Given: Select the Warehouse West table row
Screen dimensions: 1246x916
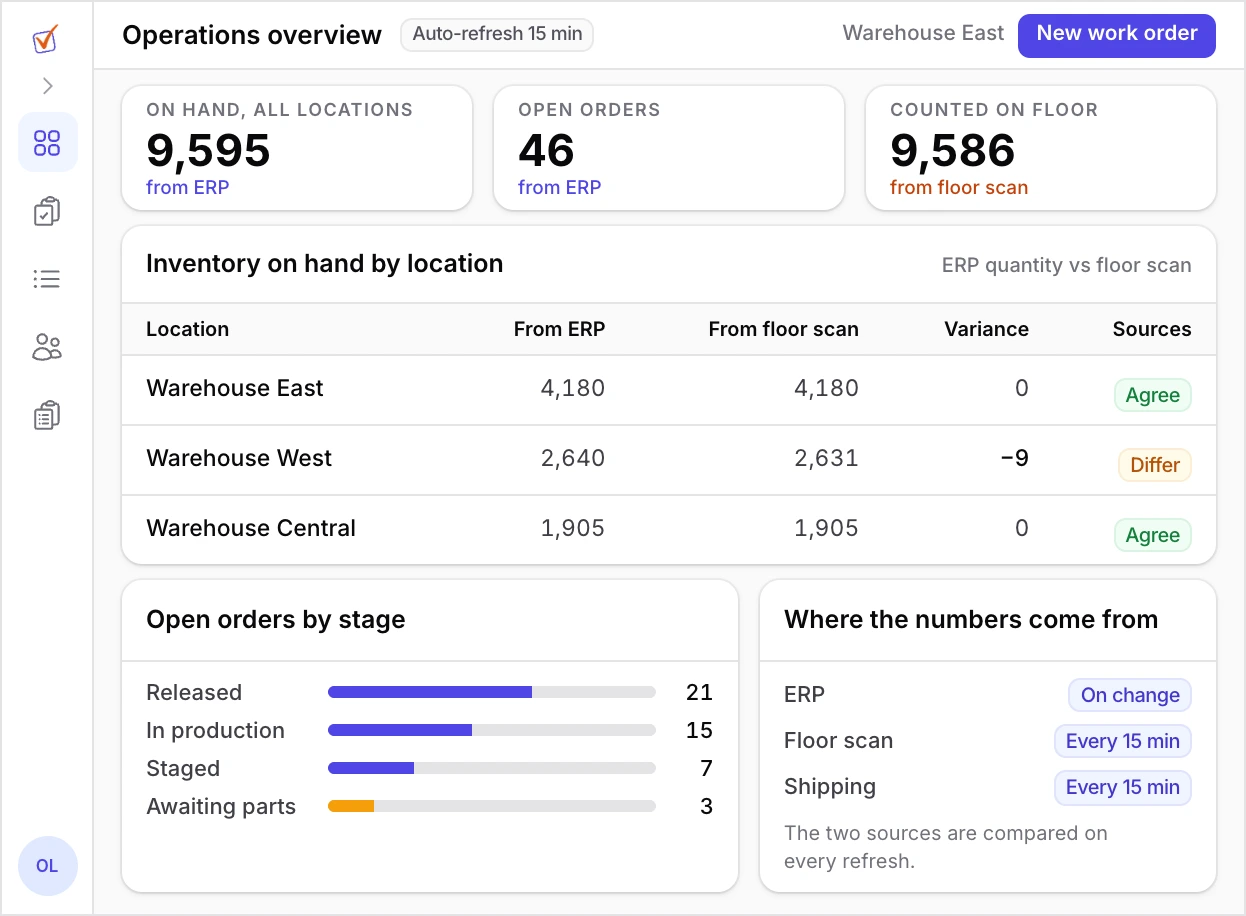Looking at the screenshot, I should 669,460.
